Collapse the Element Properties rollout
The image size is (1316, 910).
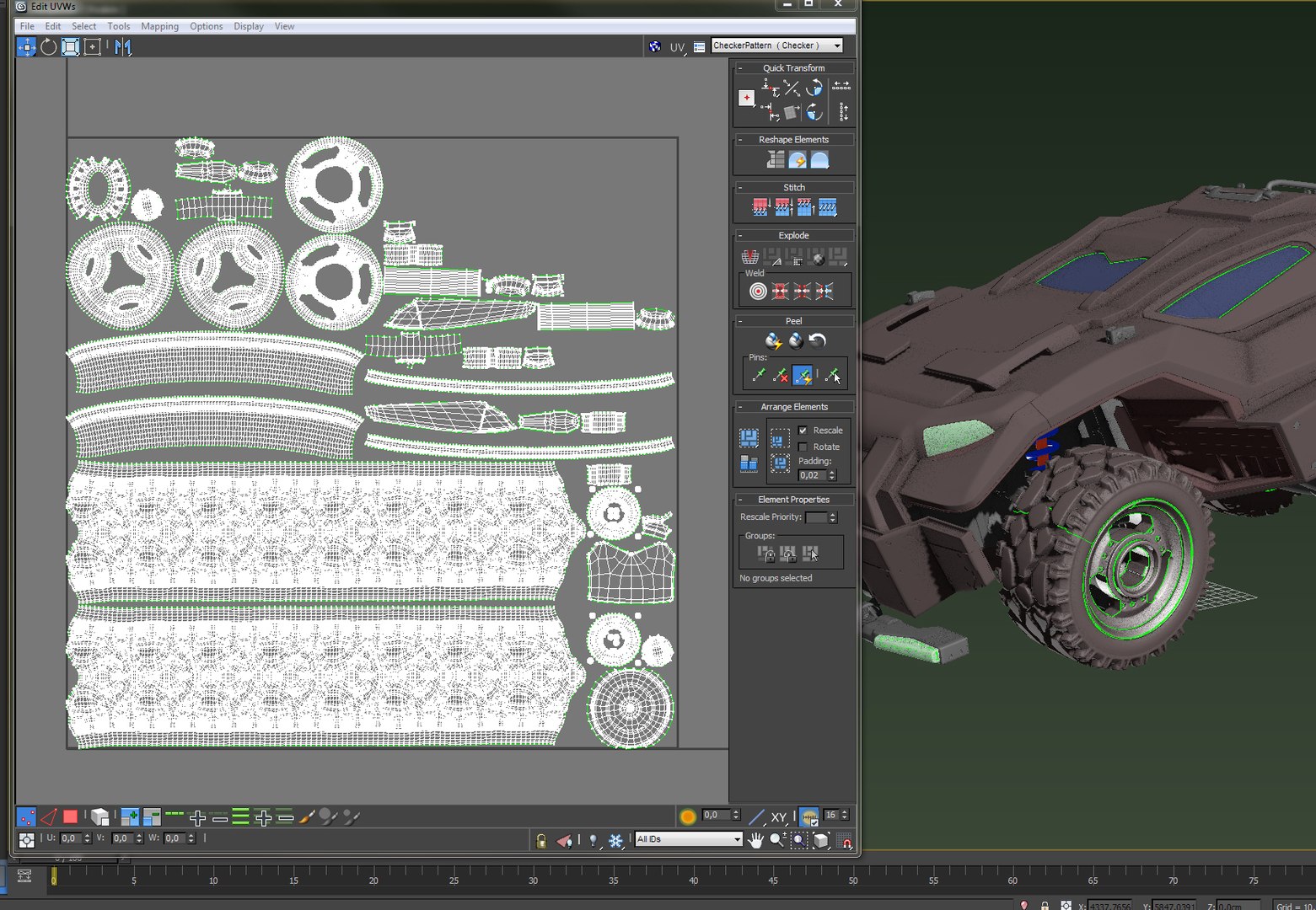(x=741, y=500)
